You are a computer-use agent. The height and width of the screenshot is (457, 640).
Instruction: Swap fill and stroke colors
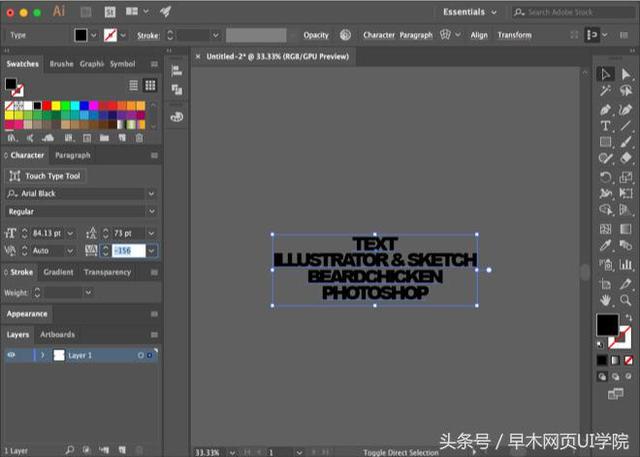(x=629, y=317)
